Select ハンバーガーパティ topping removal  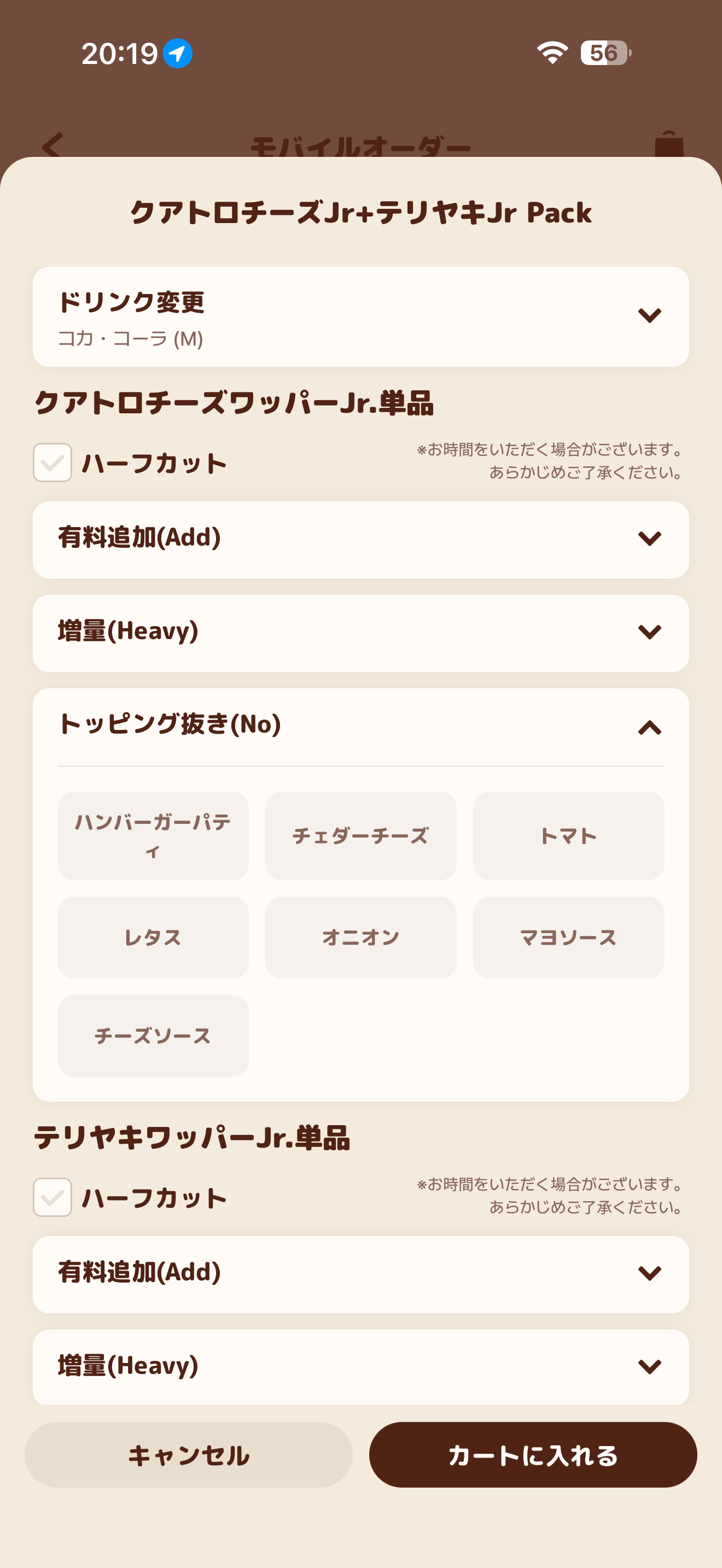153,835
